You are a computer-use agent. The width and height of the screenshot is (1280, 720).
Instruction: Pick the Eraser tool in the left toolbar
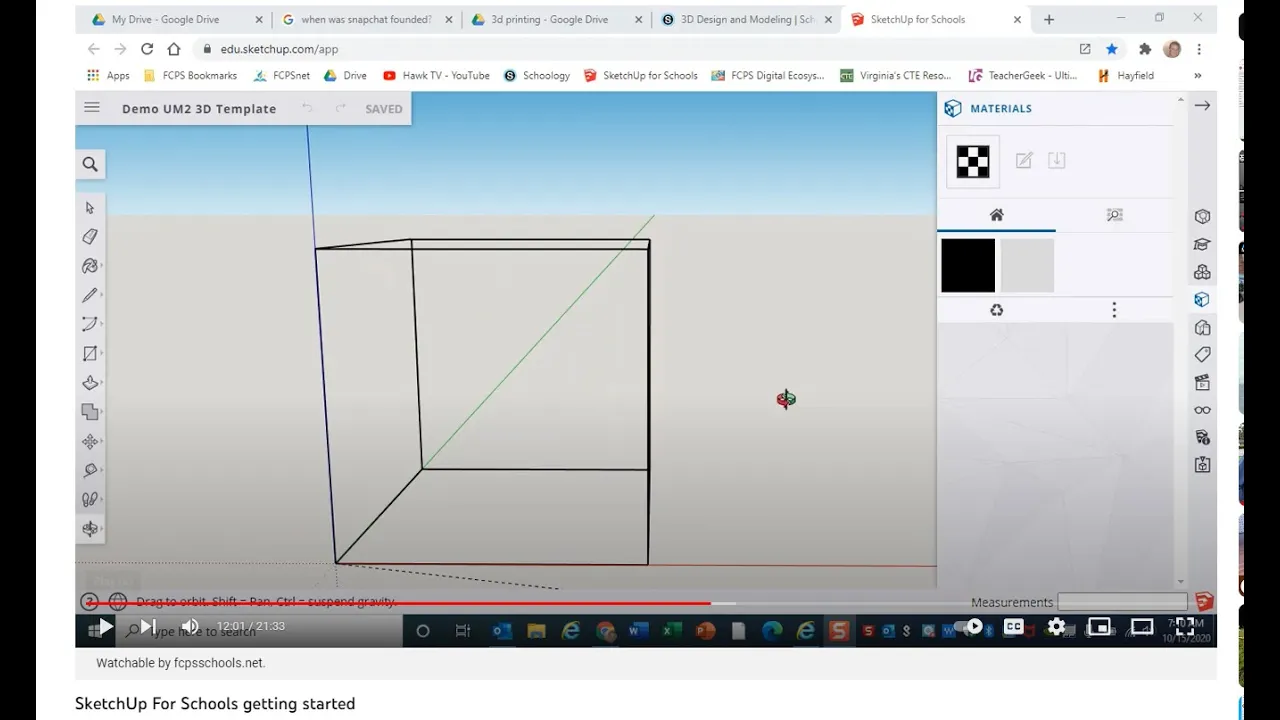[90, 237]
